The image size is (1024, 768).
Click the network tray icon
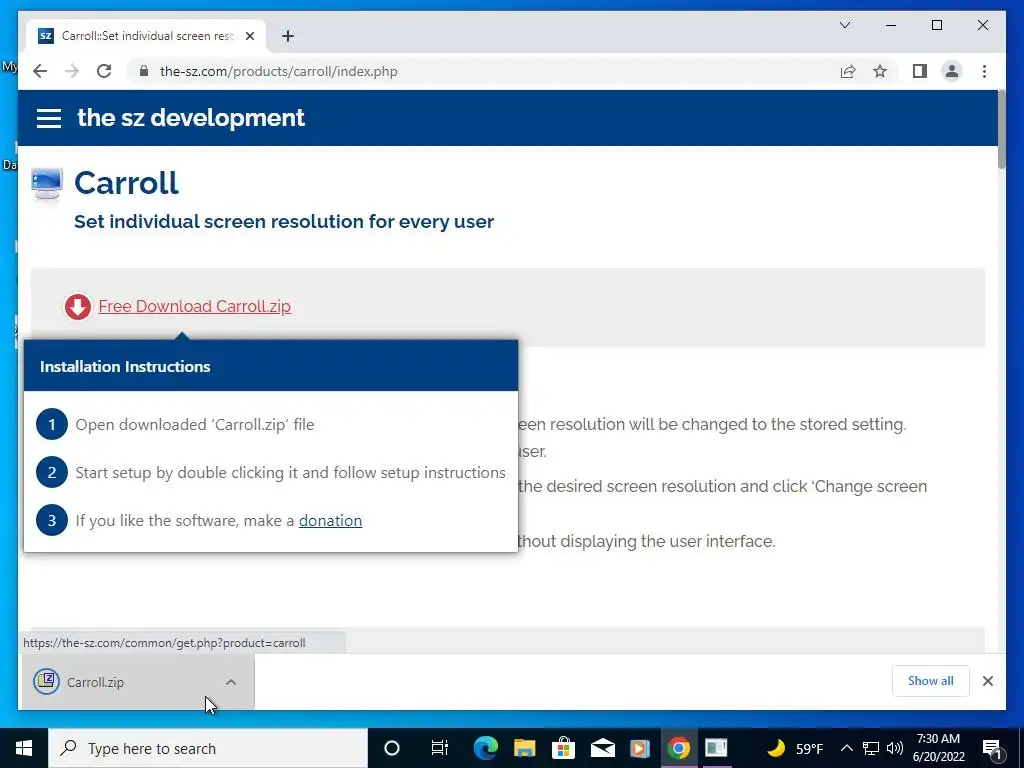[871, 748]
